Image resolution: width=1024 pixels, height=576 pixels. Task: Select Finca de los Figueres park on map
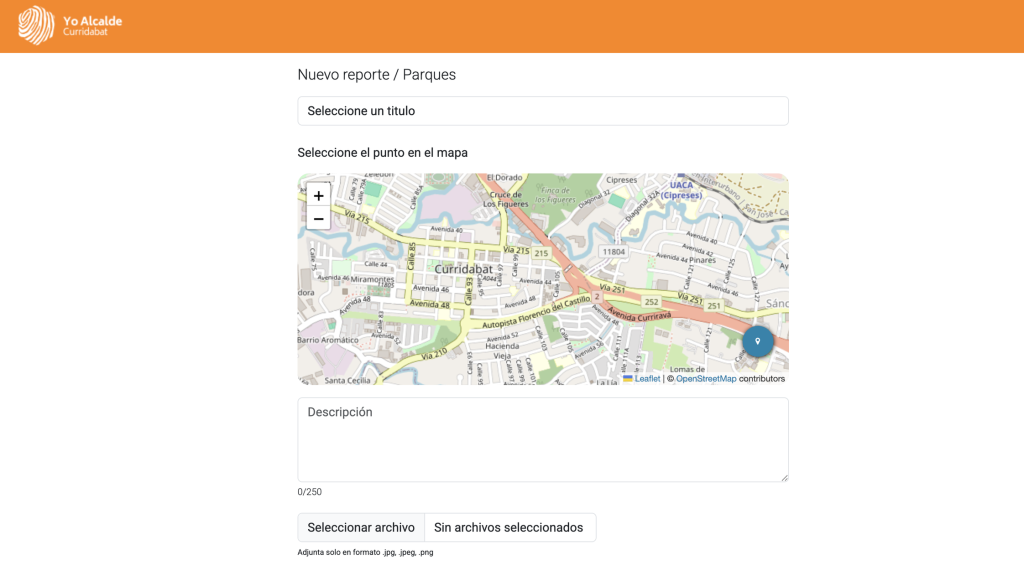pos(553,193)
